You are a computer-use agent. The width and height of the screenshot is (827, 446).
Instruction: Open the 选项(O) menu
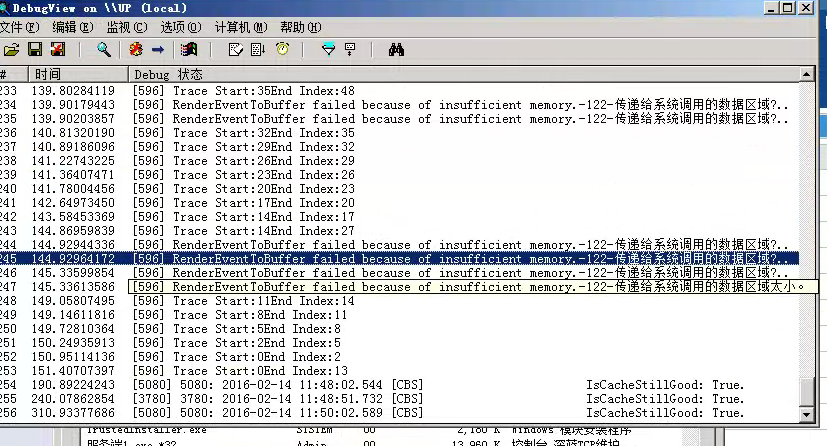point(180,27)
